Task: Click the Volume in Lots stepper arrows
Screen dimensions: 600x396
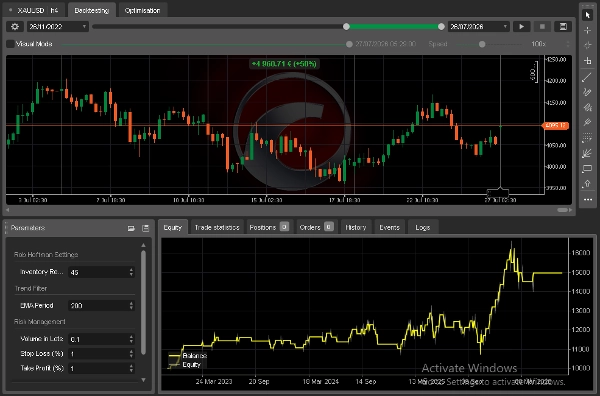Action: [131, 339]
